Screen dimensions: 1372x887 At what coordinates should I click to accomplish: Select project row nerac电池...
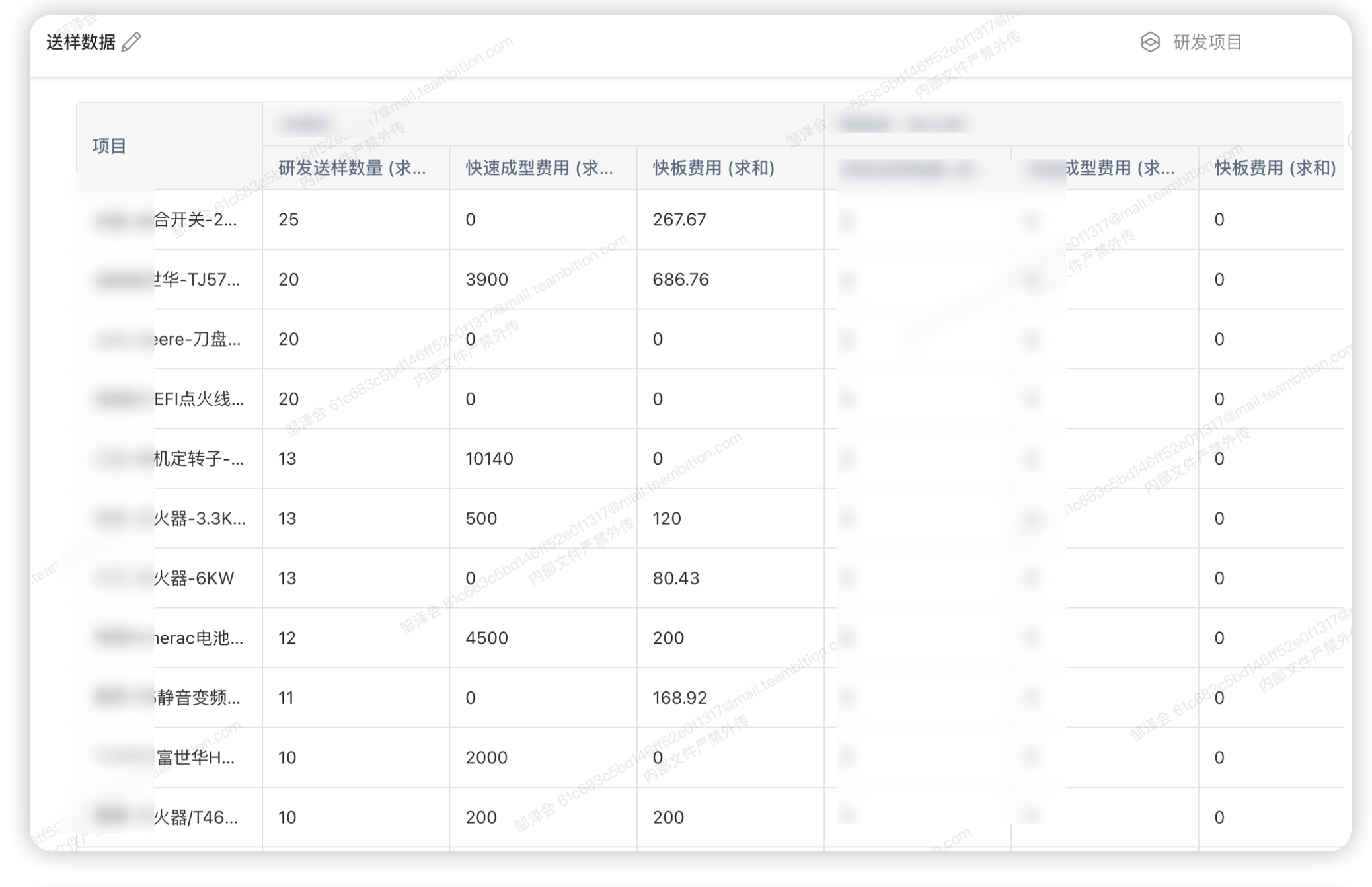pyautogui.click(x=198, y=638)
